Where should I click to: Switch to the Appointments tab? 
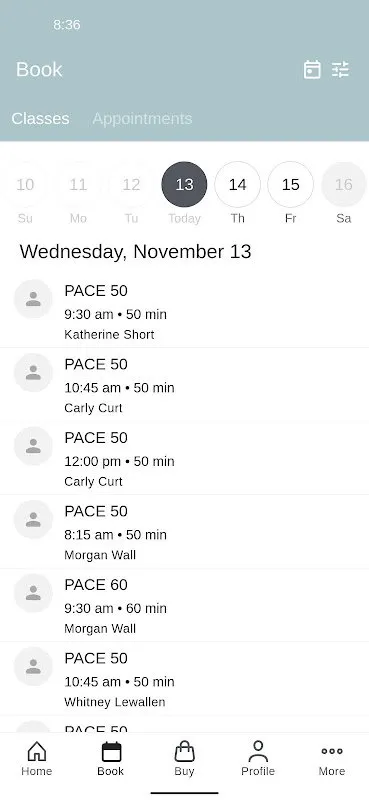pos(142,118)
